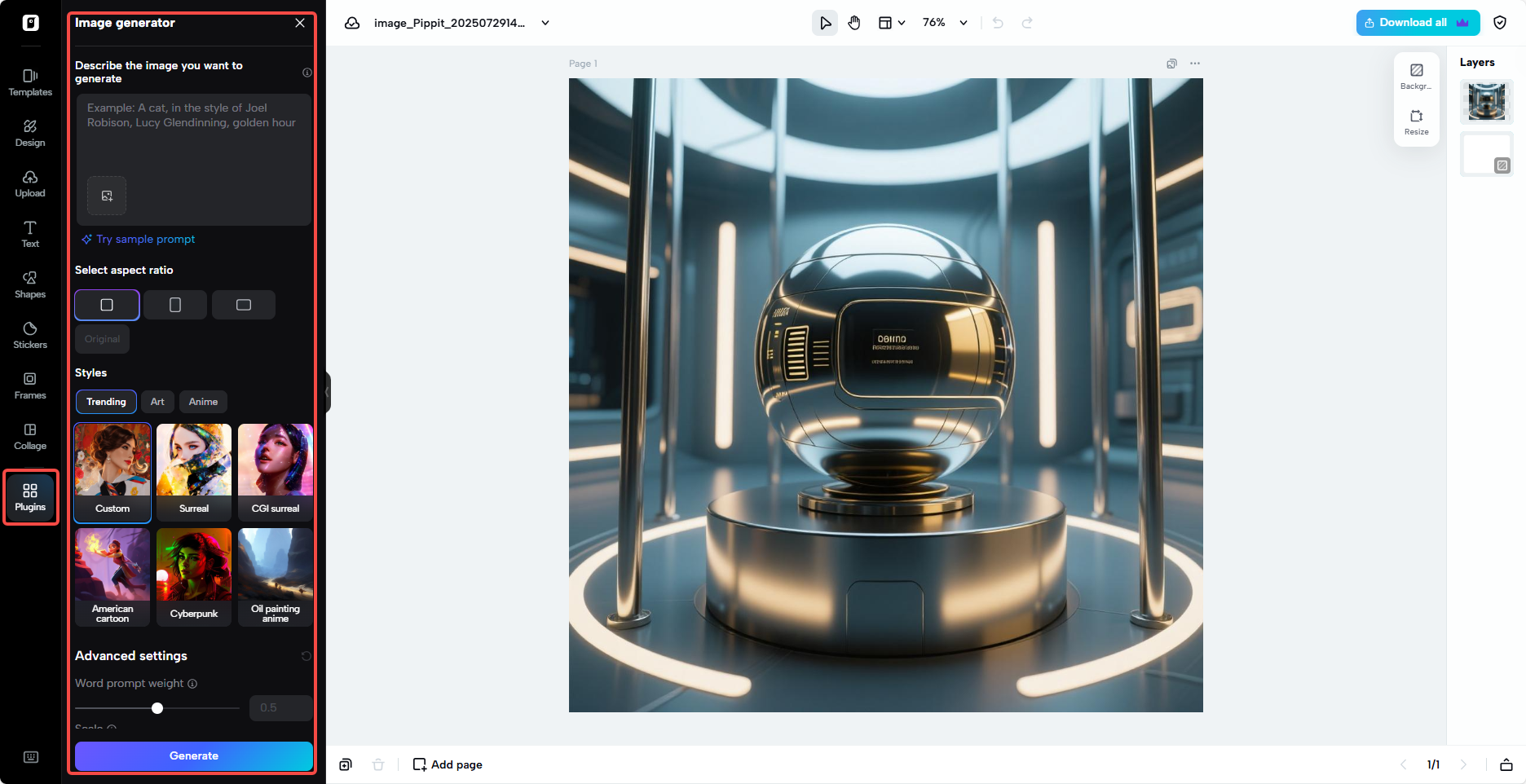Viewport: 1526px width, 784px height.
Task: Select Original aspect ratio option
Action: (x=102, y=339)
